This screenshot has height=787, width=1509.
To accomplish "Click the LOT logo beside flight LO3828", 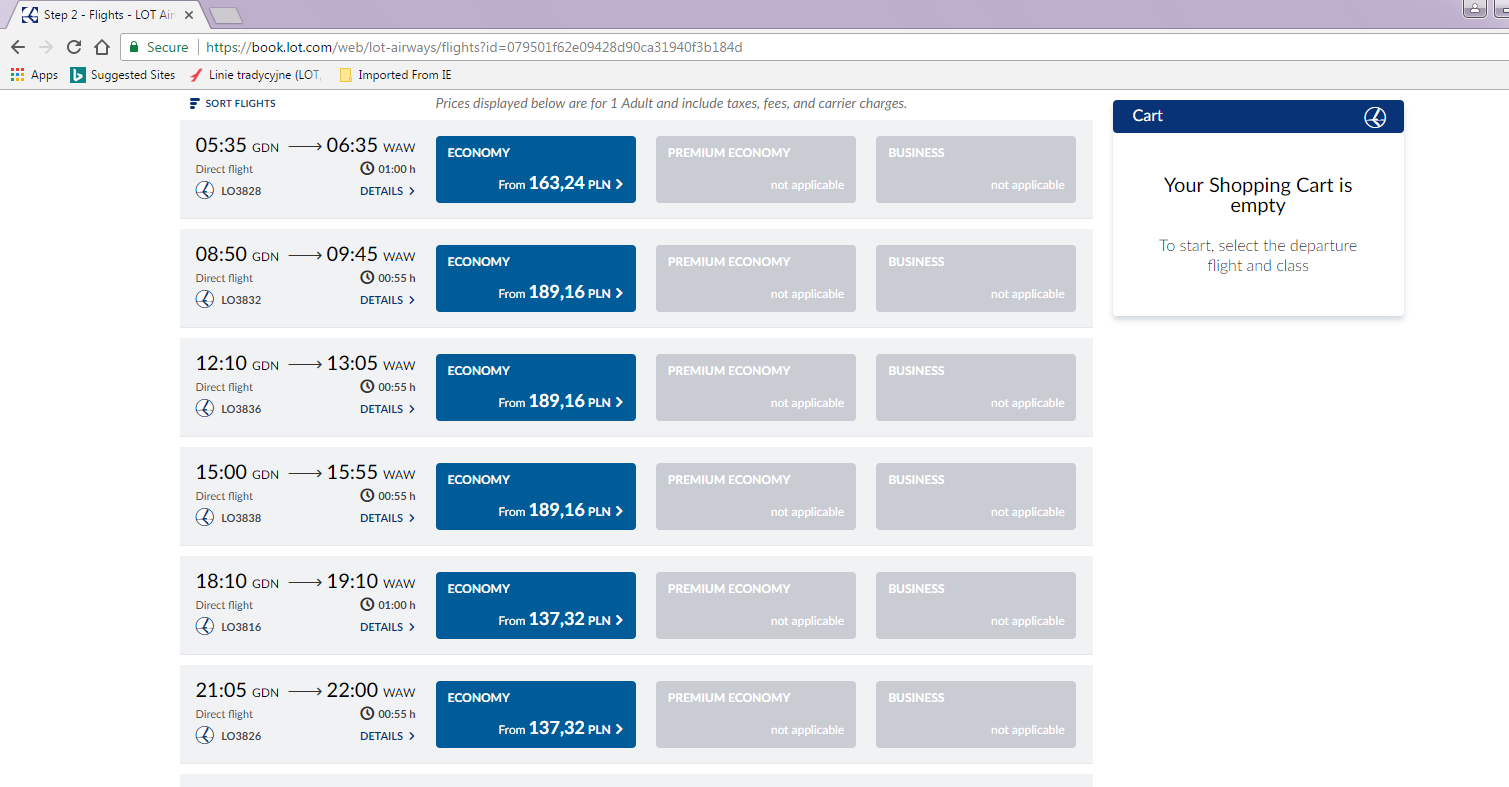I will 205,190.
